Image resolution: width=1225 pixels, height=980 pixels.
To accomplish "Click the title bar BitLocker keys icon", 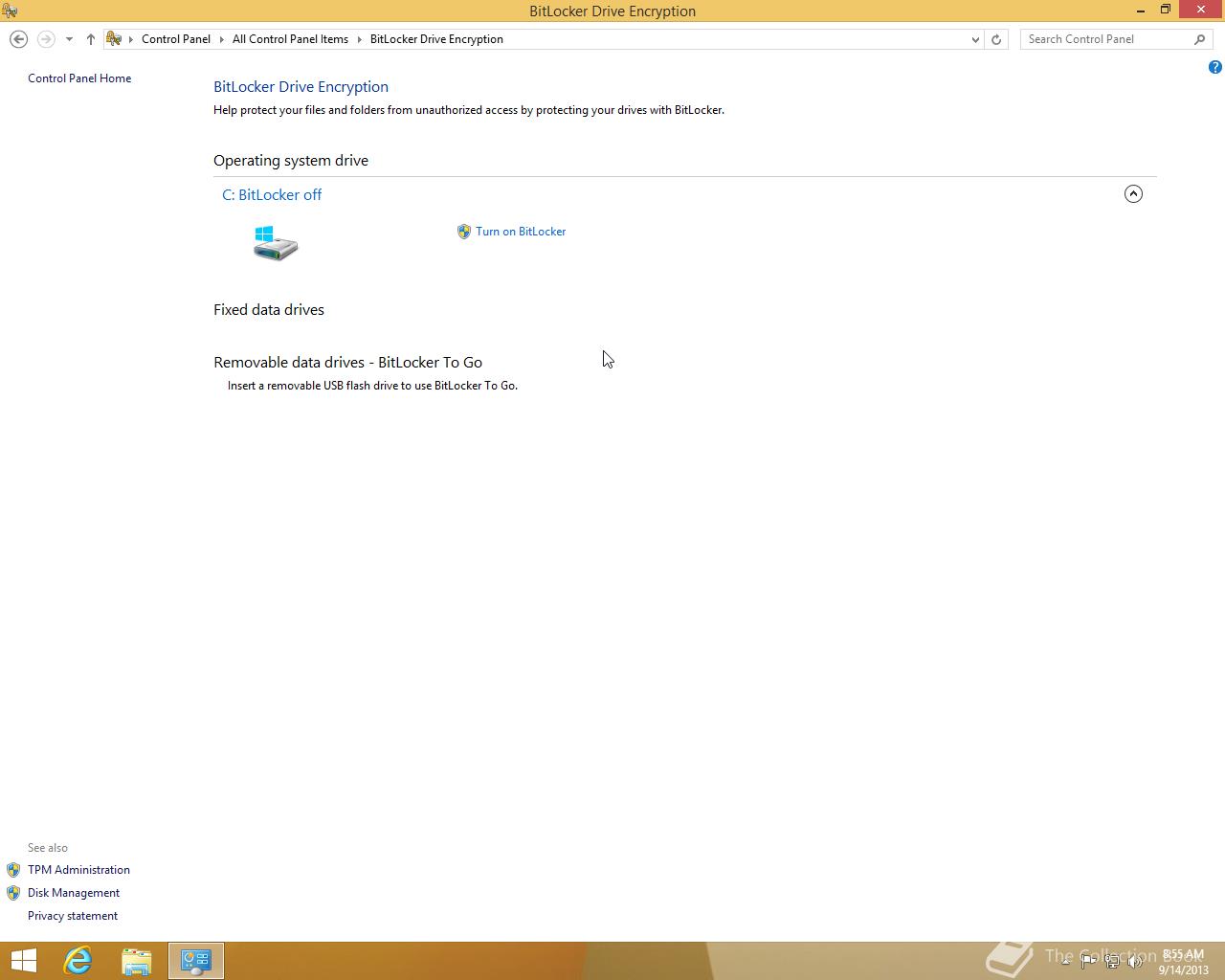I will coord(10,11).
